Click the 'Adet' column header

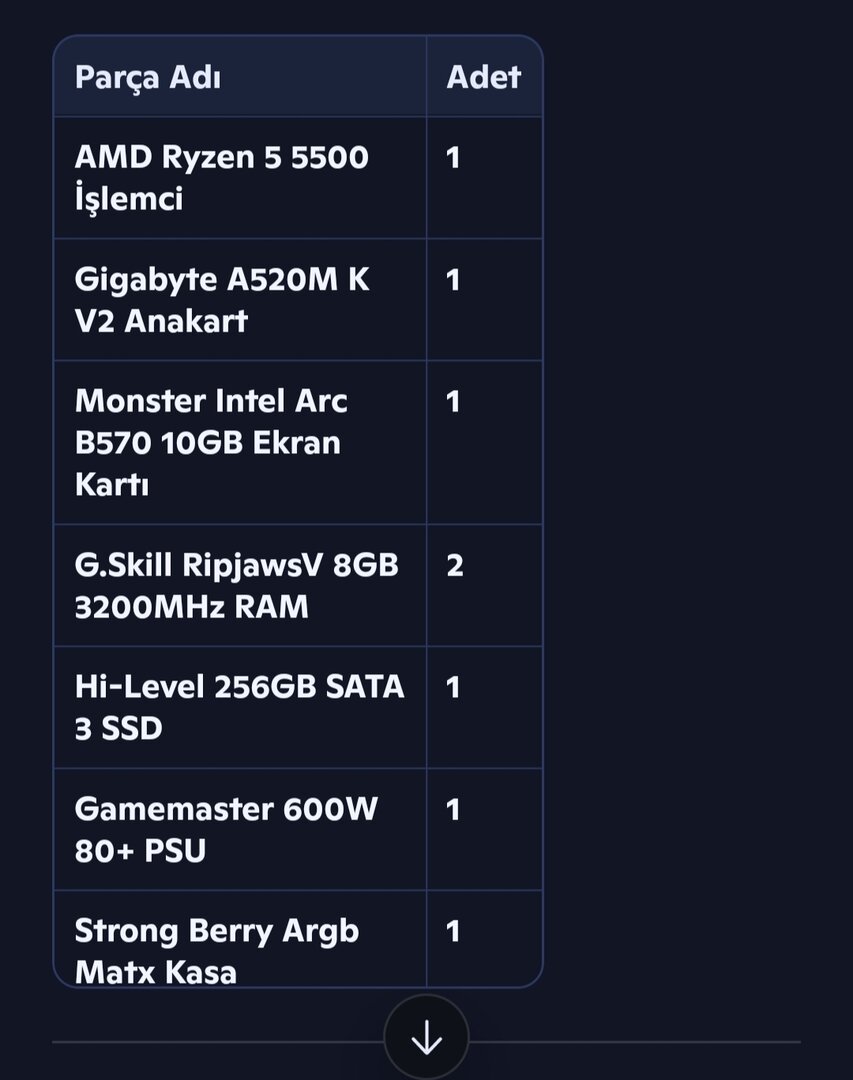(x=484, y=77)
